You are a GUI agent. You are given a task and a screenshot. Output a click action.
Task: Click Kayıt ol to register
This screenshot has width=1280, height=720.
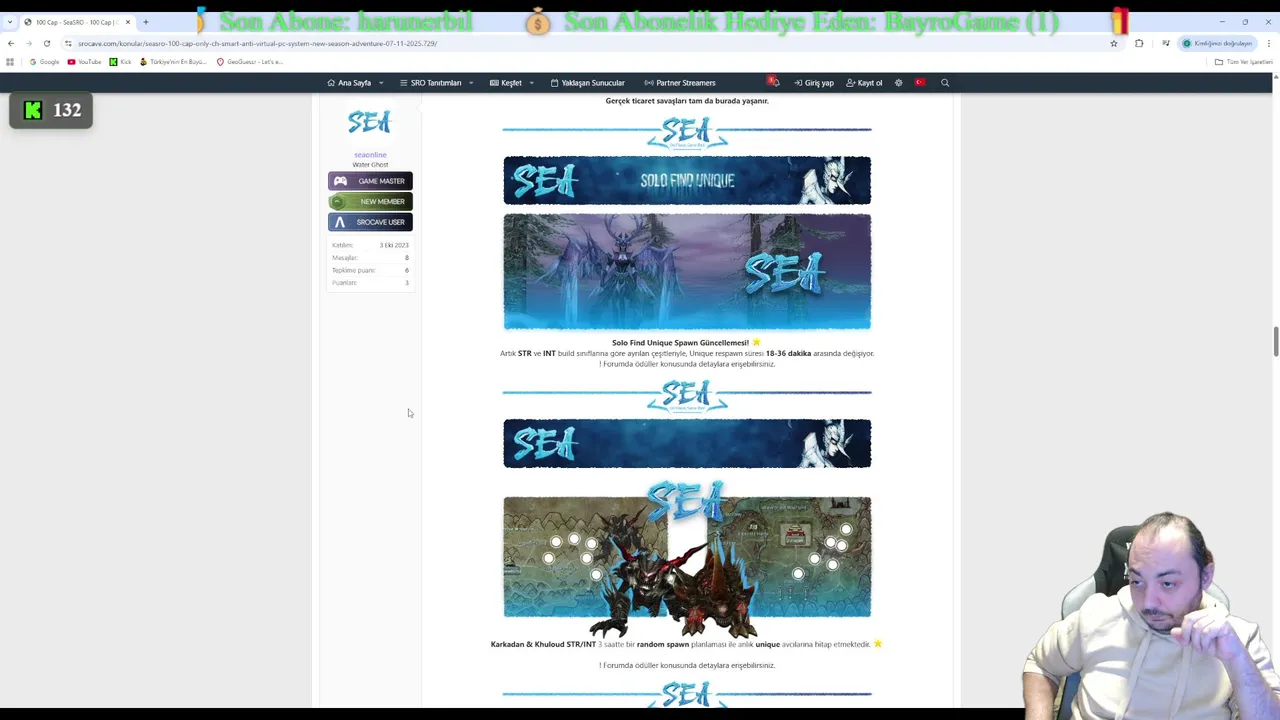click(x=864, y=83)
